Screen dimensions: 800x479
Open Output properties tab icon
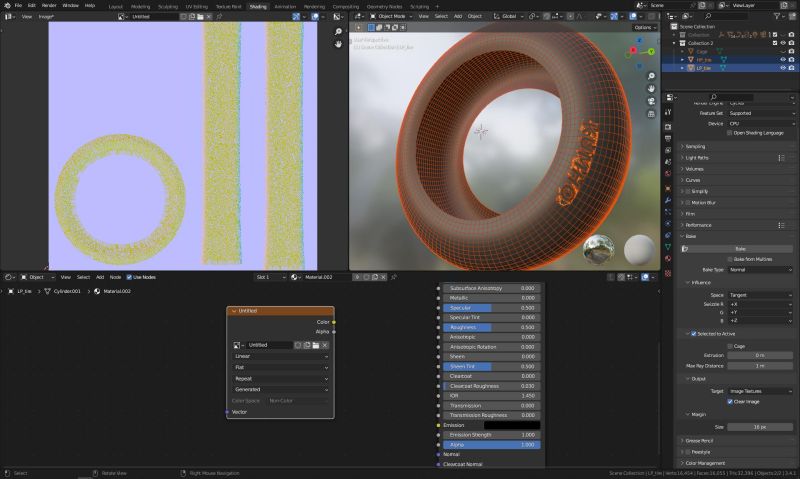(x=668, y=138)
